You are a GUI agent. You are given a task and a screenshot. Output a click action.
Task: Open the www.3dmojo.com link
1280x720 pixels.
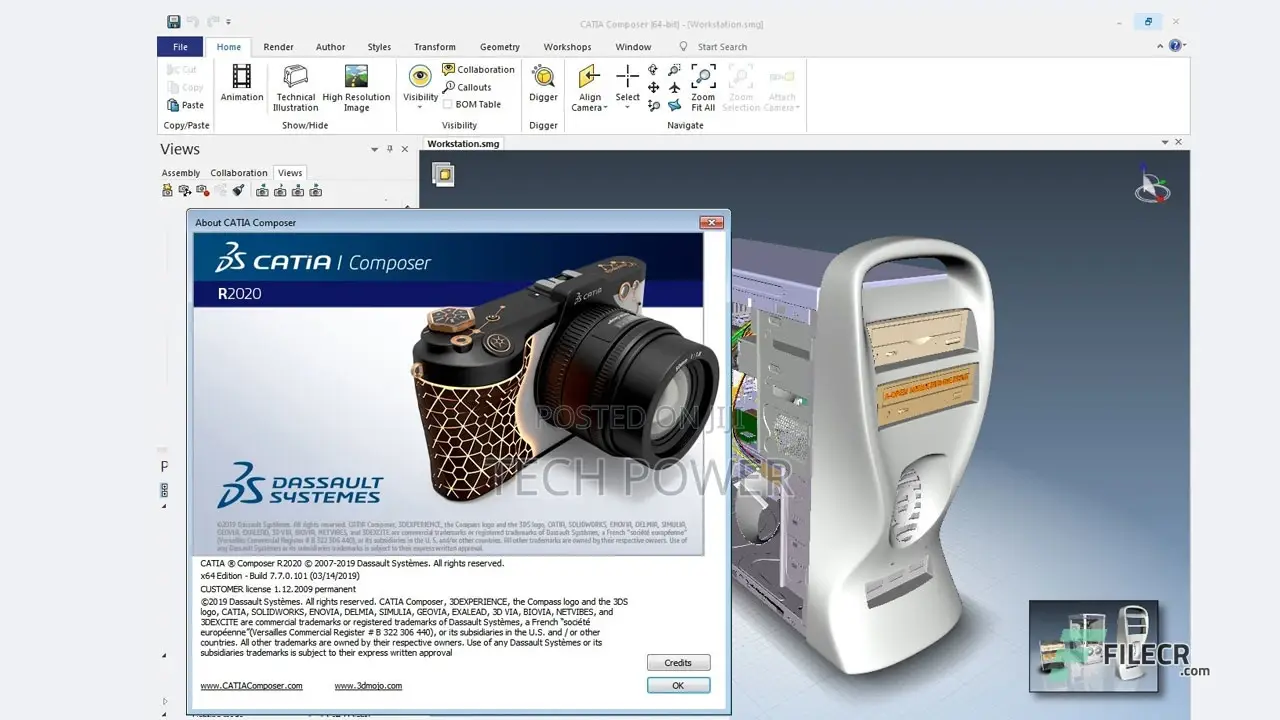(x=368, y=686)
